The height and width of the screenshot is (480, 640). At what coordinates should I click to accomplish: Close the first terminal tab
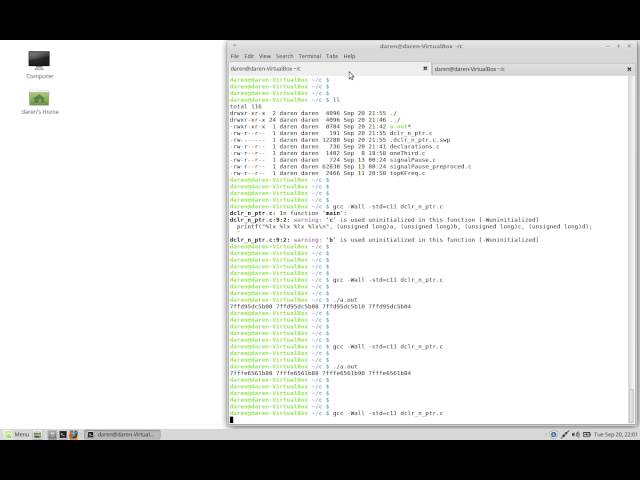[x=425, y=69]
